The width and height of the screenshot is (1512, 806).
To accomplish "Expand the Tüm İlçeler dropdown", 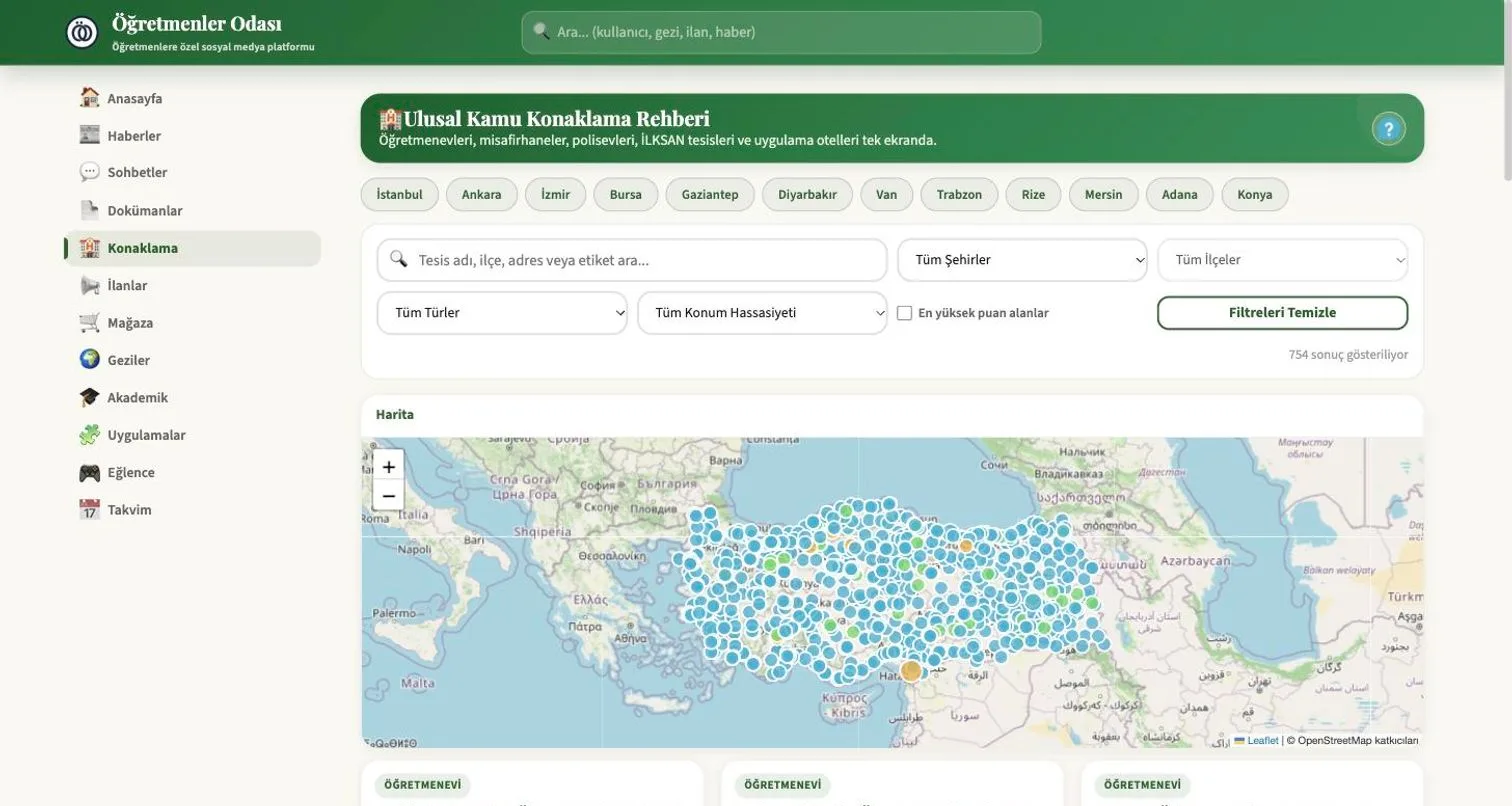I will [x=1282, y=260].
